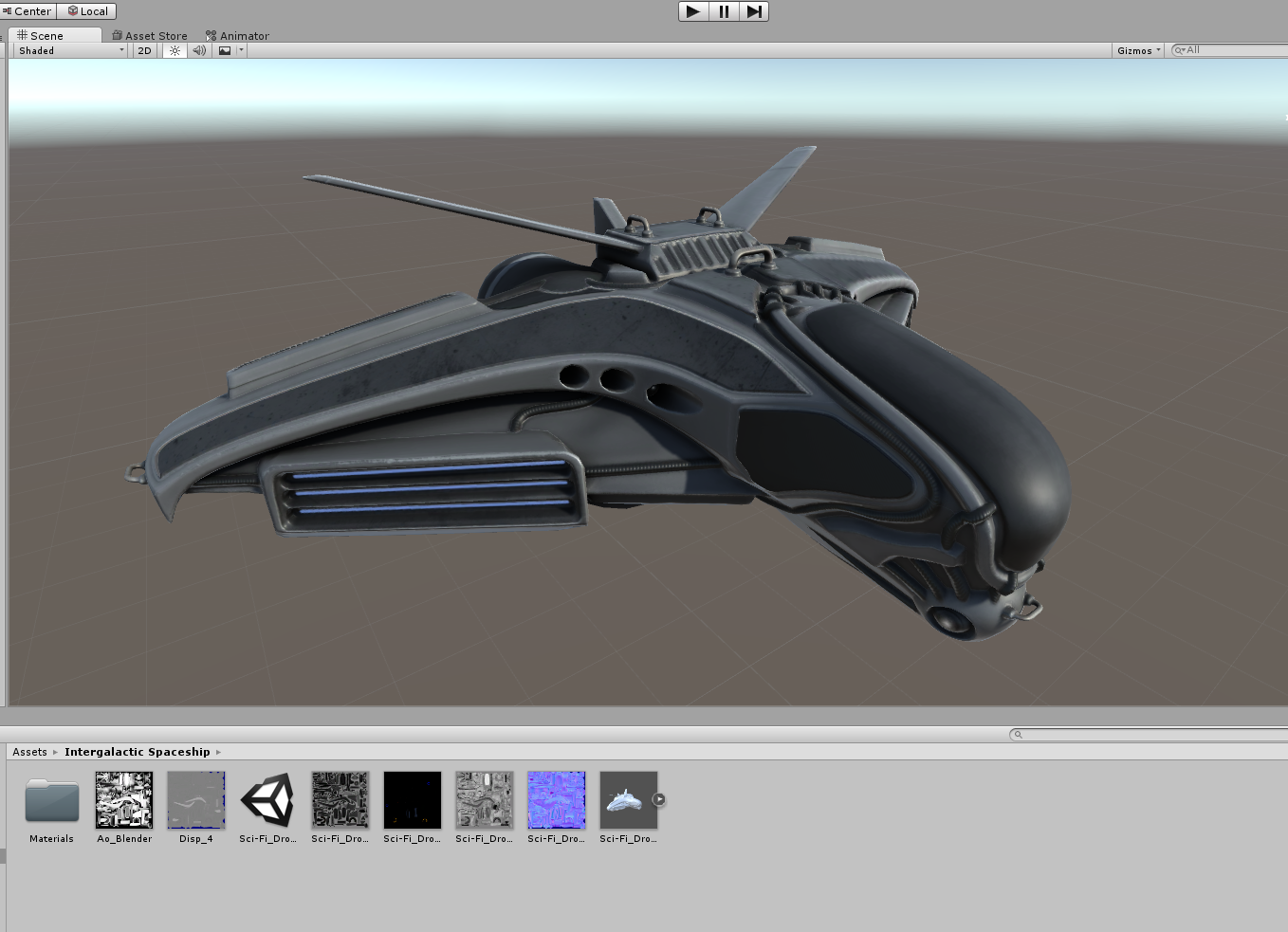
Task: Click the Assets breadcrumb link
Action: tap(29, 751)
